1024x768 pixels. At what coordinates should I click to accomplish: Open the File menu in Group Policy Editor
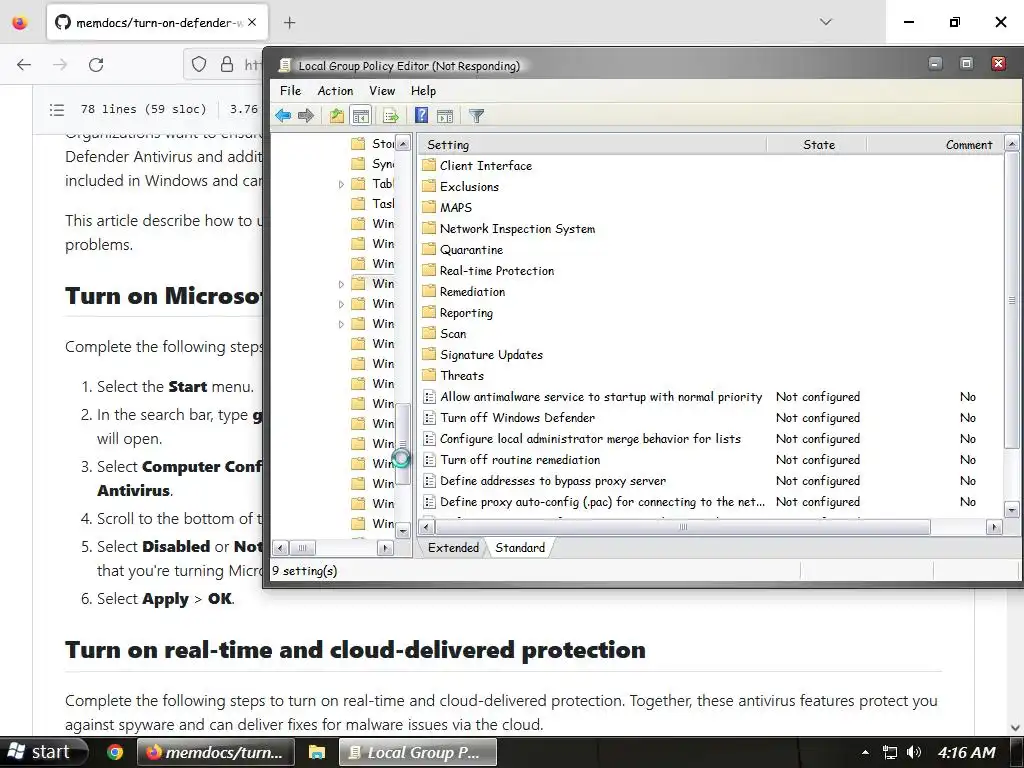tap(291, 91)
